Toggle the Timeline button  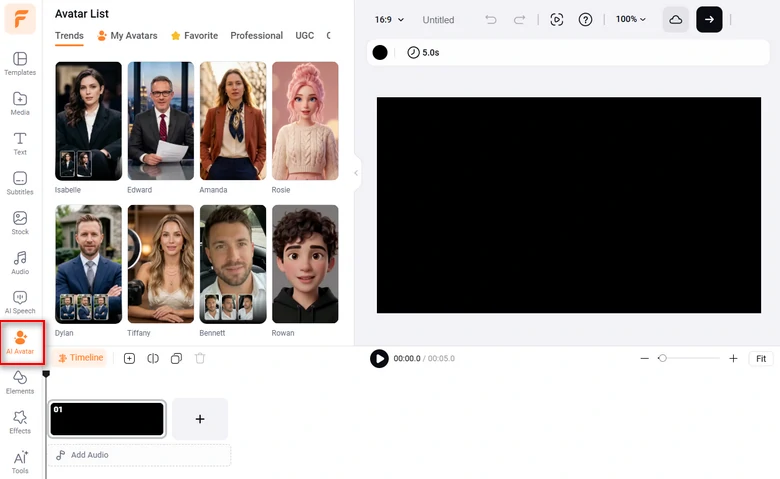(x=81, y=358)
